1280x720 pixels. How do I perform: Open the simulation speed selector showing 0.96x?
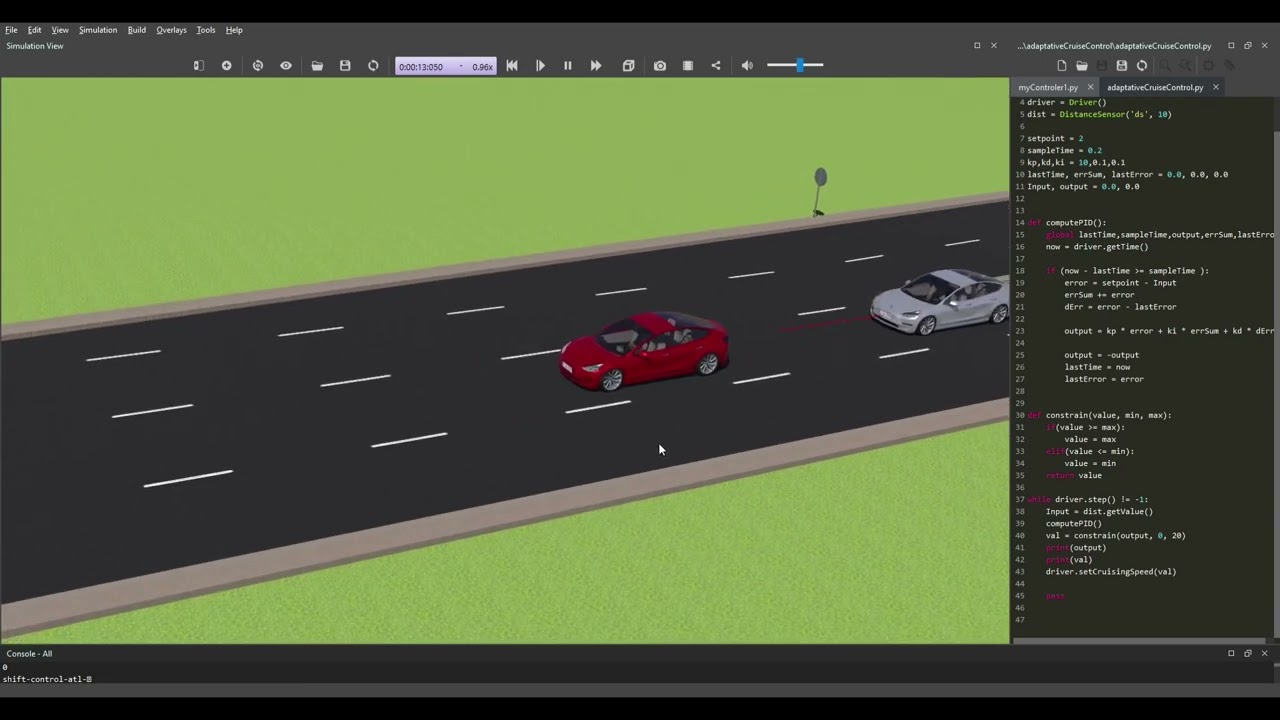[482, 66]
